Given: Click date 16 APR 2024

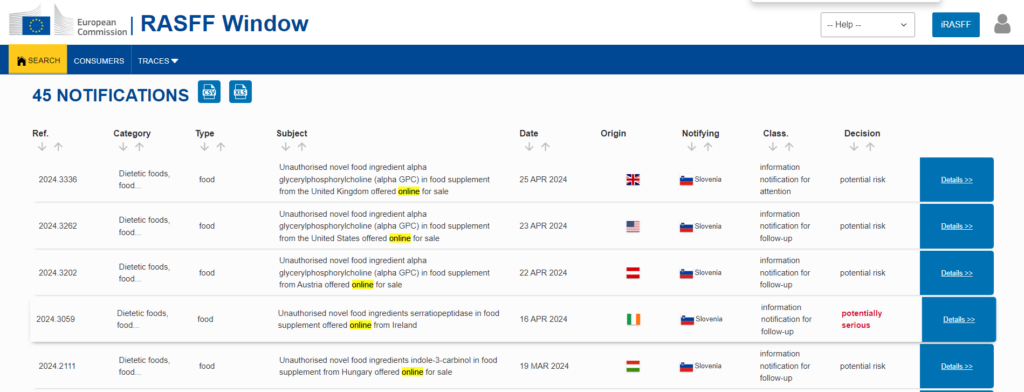Looking at the screenshot, I should (x=544, y=319).
